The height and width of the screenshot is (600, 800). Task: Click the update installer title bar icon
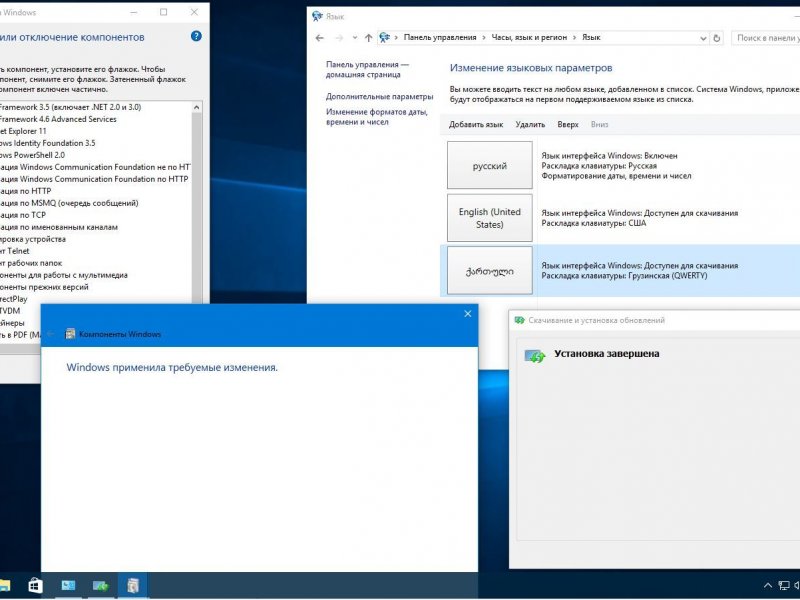[x=519, y=320]
